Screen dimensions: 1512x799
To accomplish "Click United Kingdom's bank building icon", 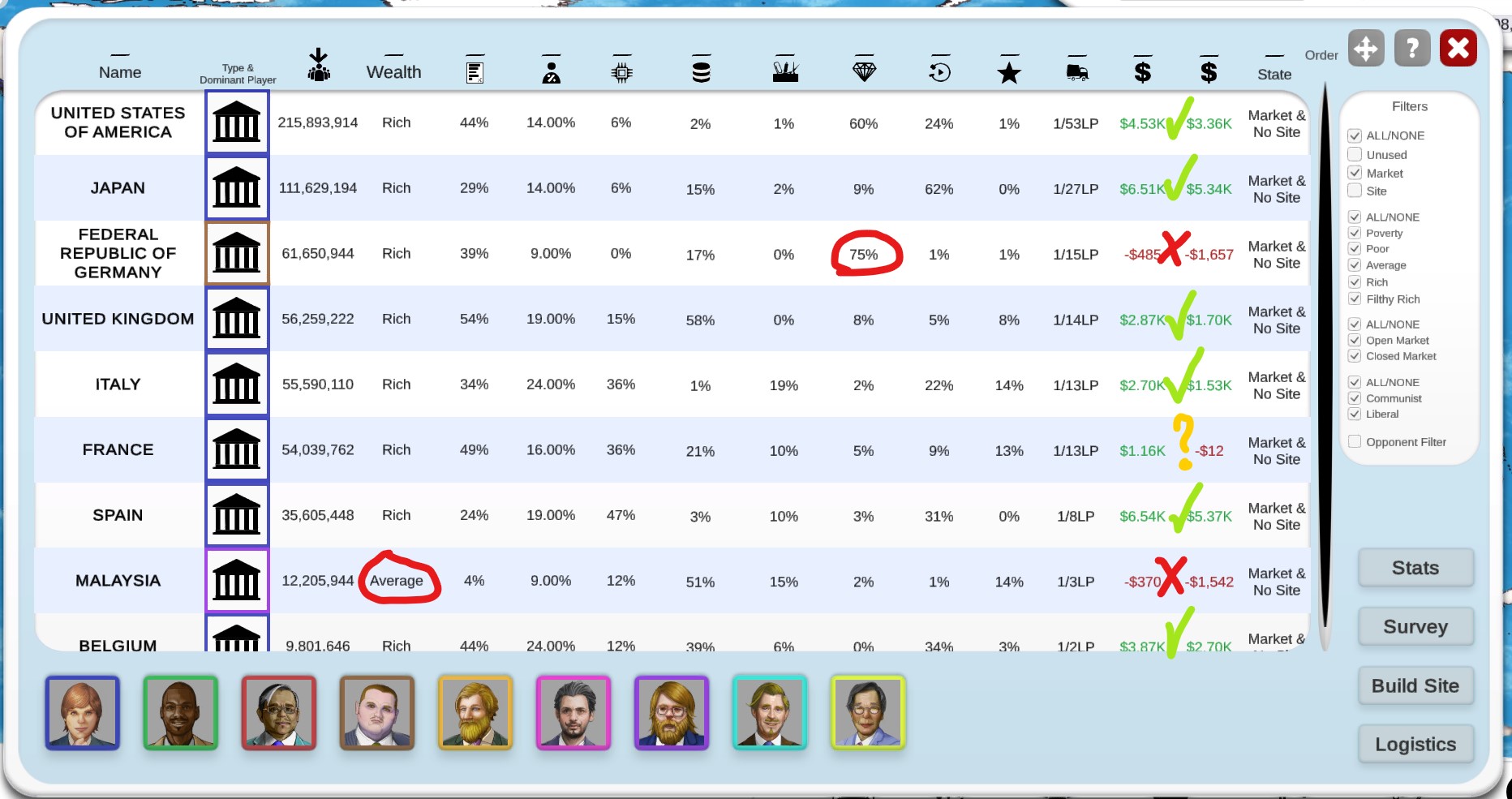I will pyautogui.click(x=237, y=319).
